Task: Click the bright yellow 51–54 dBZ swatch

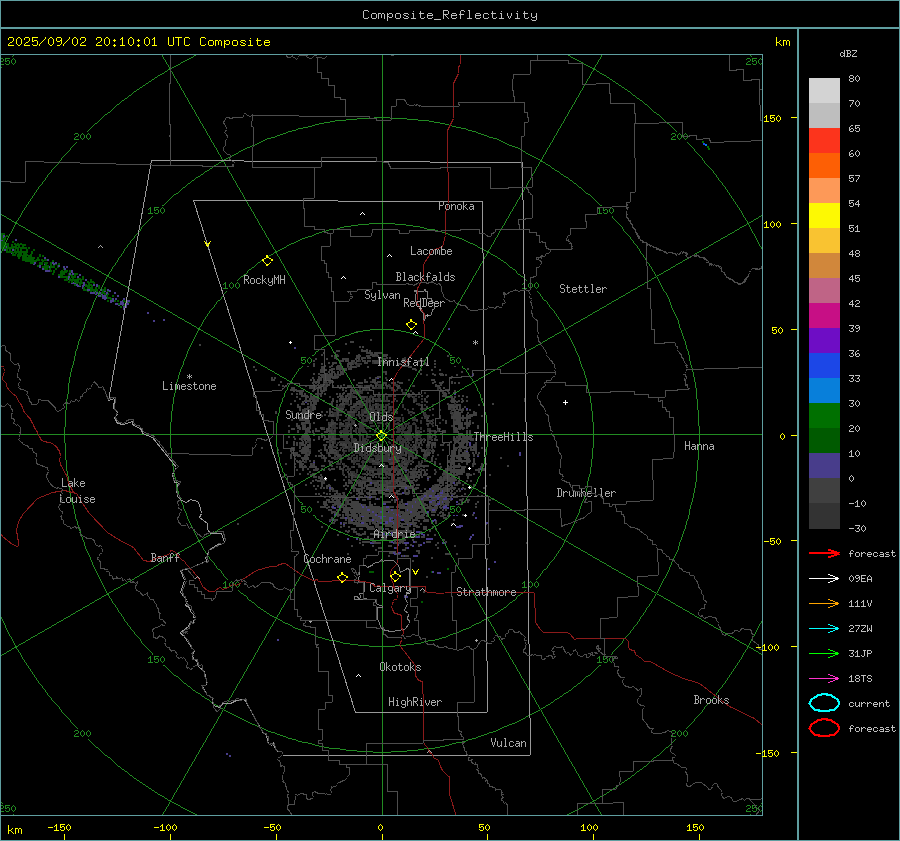Action: [x=824, y=216]
